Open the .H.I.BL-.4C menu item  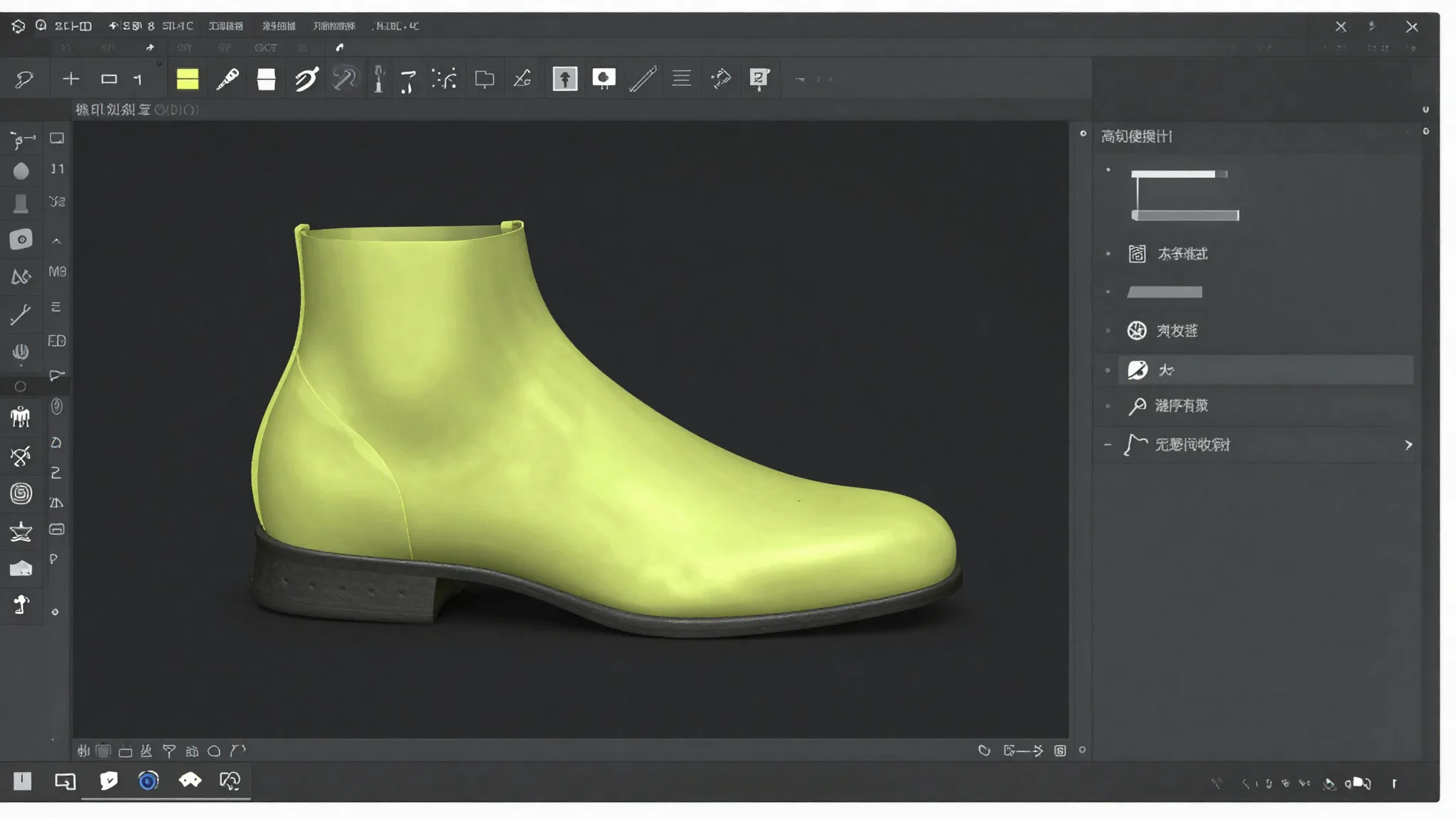pyautogui.click(x=395, y=26)
